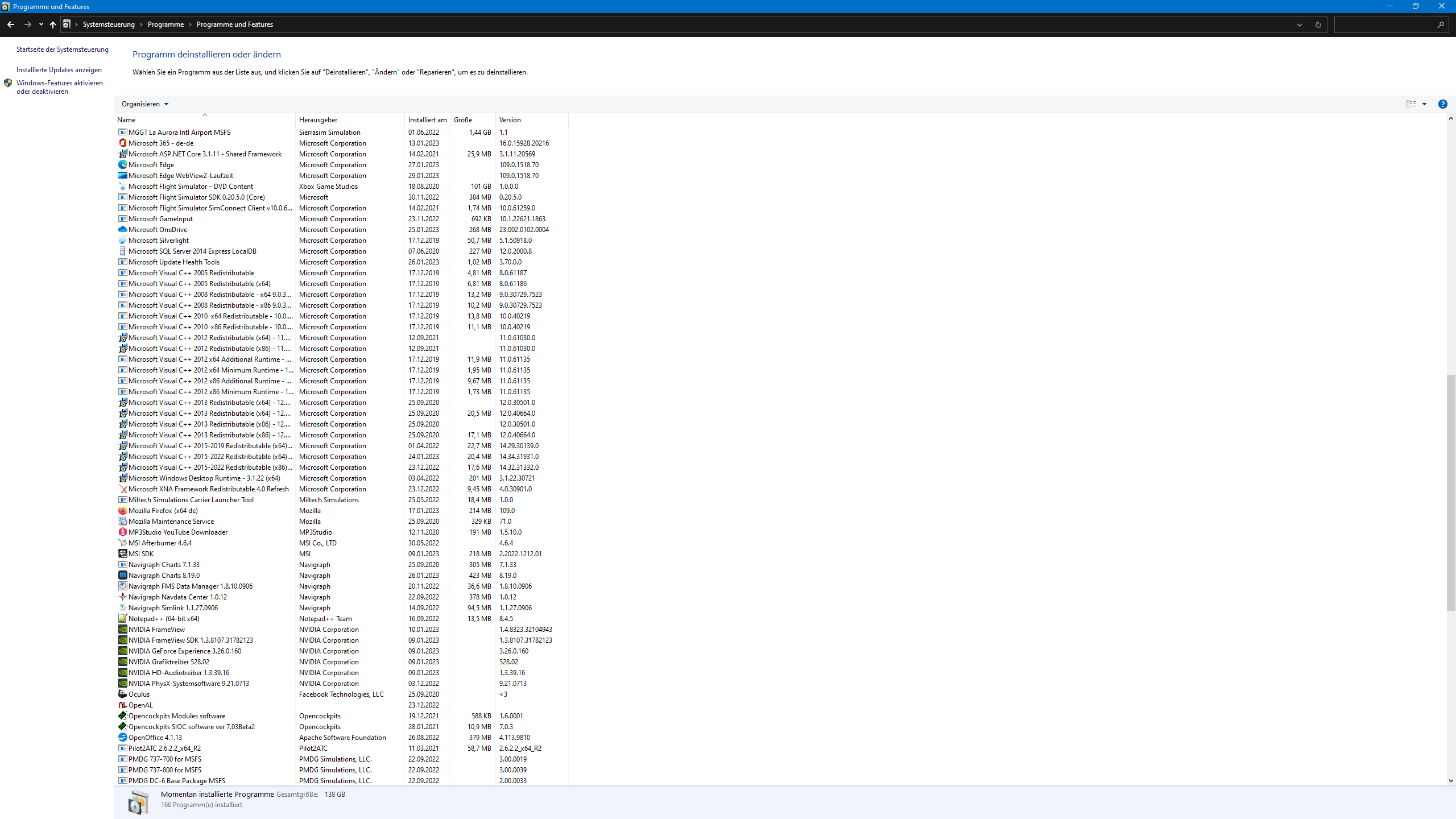Open Programme from the breadcrumb path
The height and width of the screenshot is (819, 1456).
(x=166, y=24)
